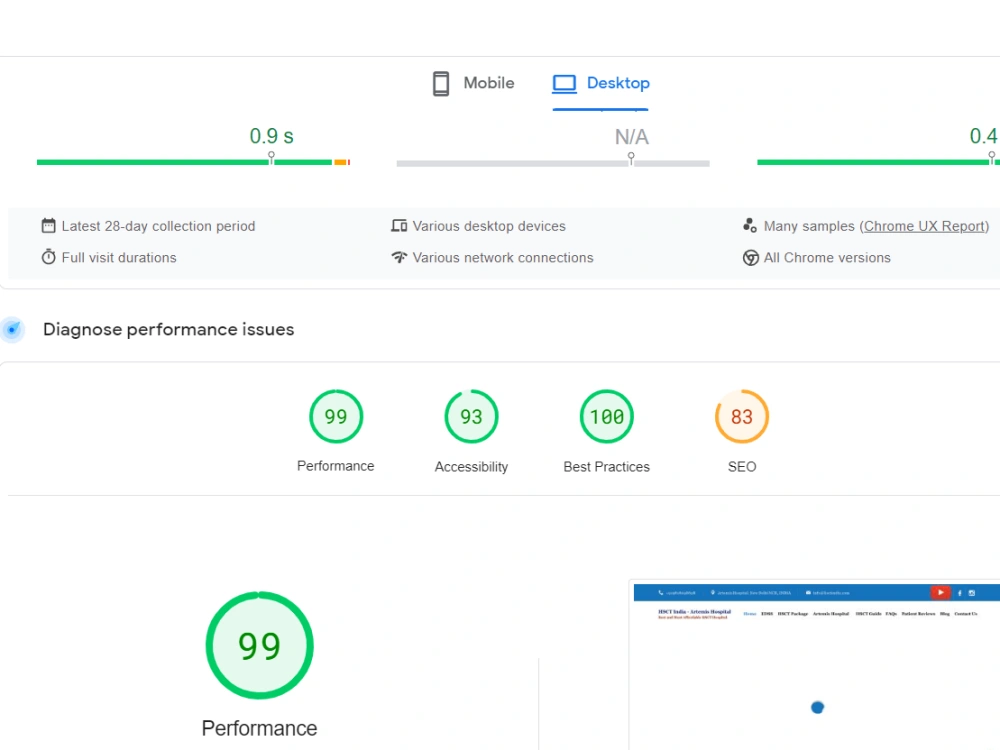Click the mobile phone icon
The width and height of the screenshot is (1000, 750).
(x=441, y=84)
